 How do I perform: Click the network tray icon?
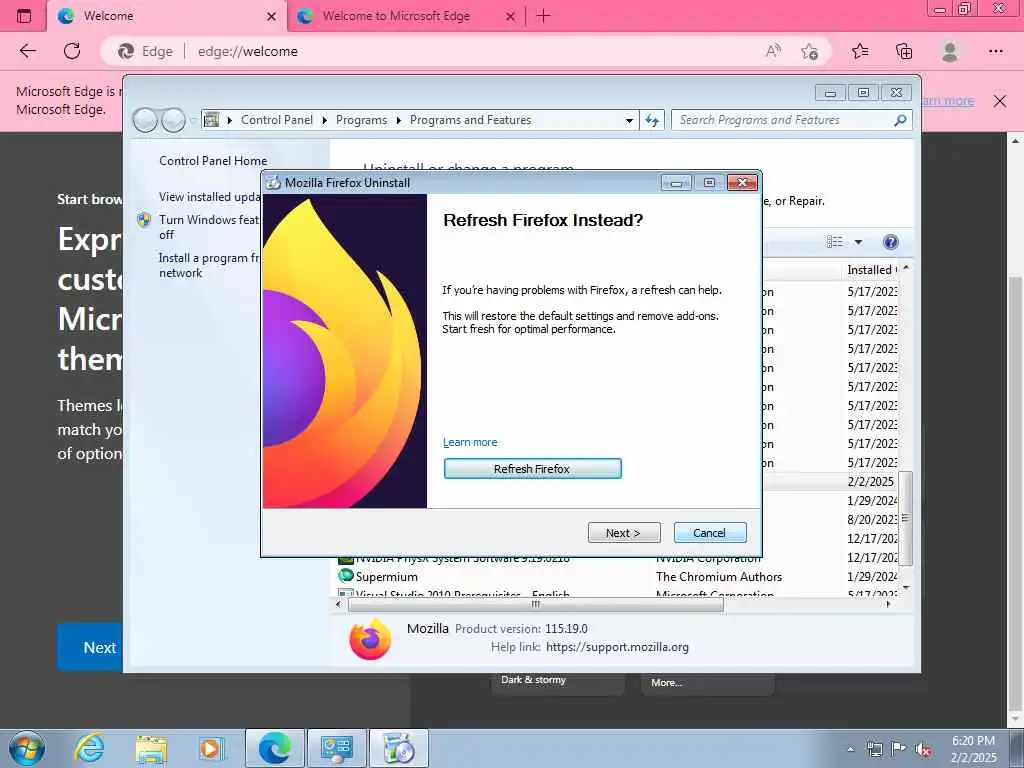[874, 749]
